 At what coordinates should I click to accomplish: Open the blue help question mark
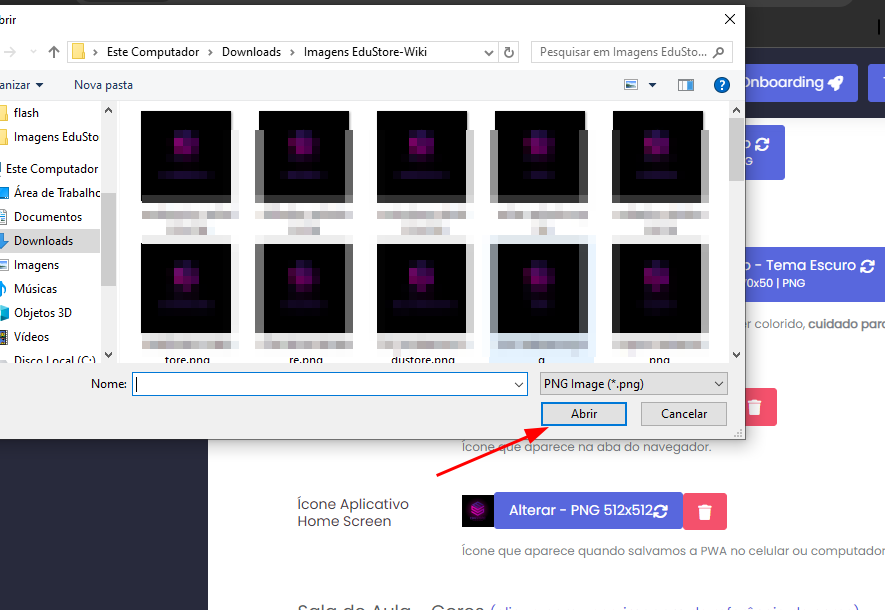(721, 85)
